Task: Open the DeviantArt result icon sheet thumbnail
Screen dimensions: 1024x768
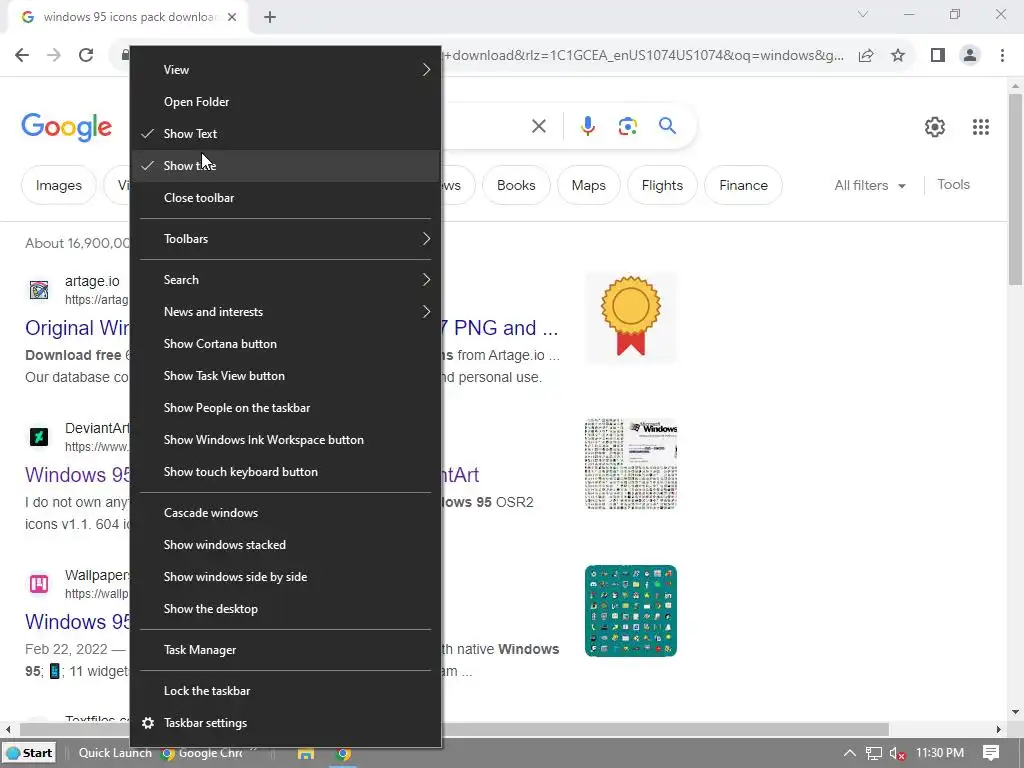Action: pos(631,464)
